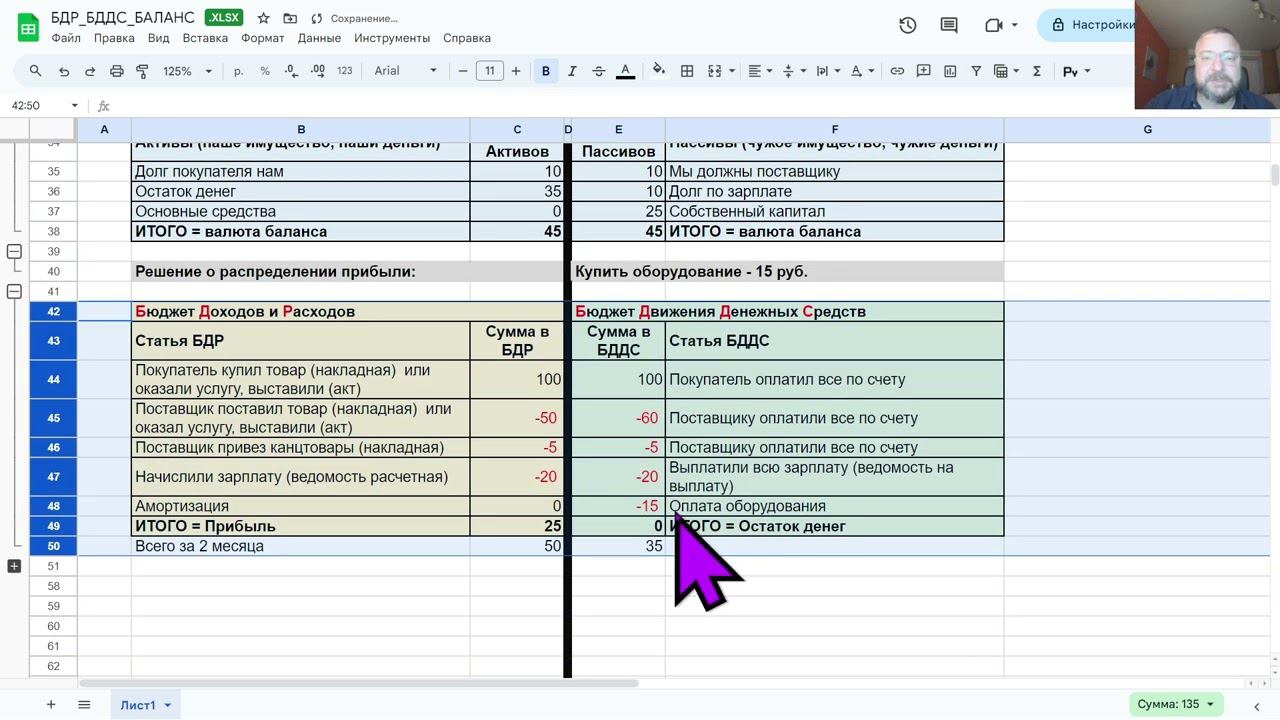1280x720 pixels.
Task: Open the Arial font dropdown
Action: point(406,71)
